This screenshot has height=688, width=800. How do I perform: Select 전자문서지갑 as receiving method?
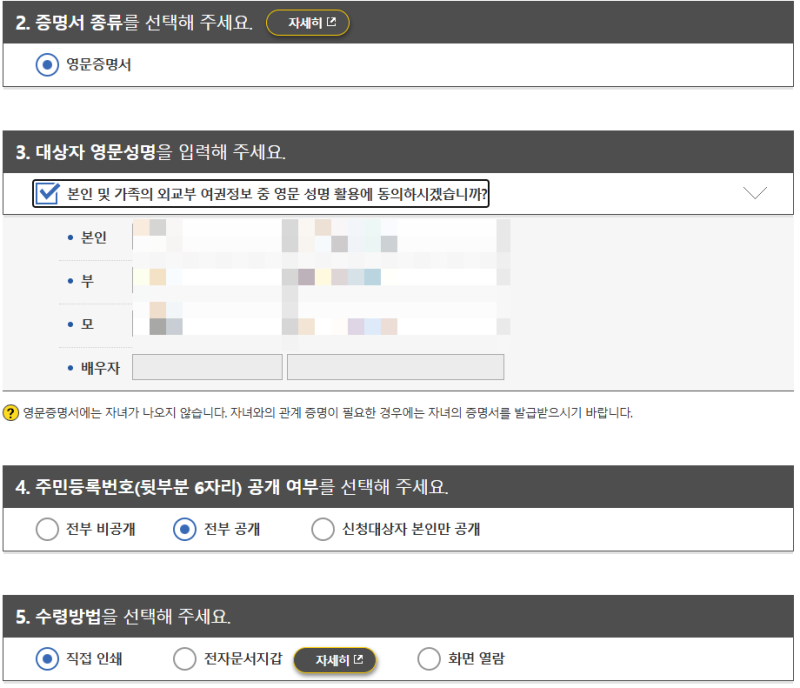[184, 659]
